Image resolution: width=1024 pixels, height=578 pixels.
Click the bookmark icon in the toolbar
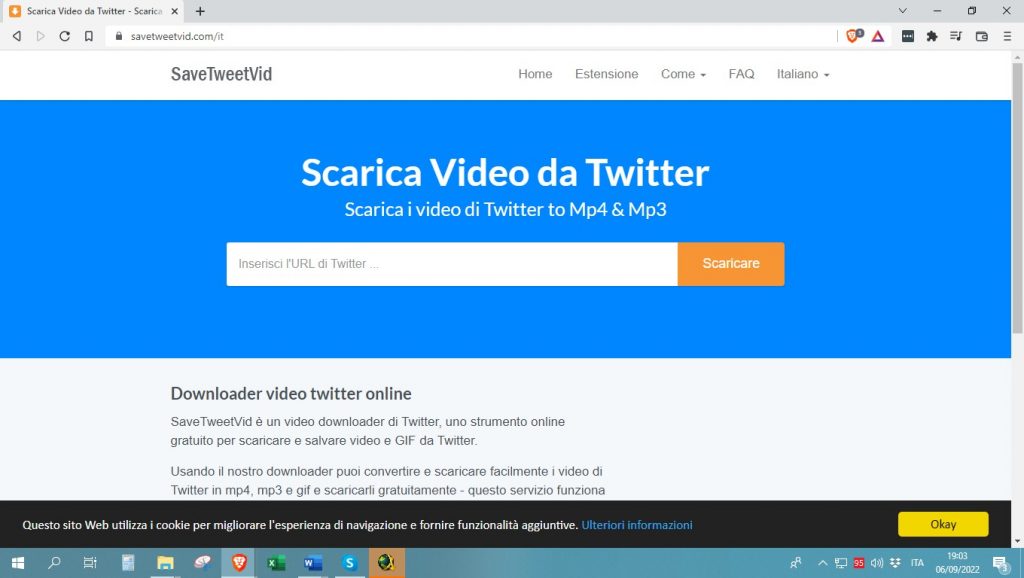(89, 35)
